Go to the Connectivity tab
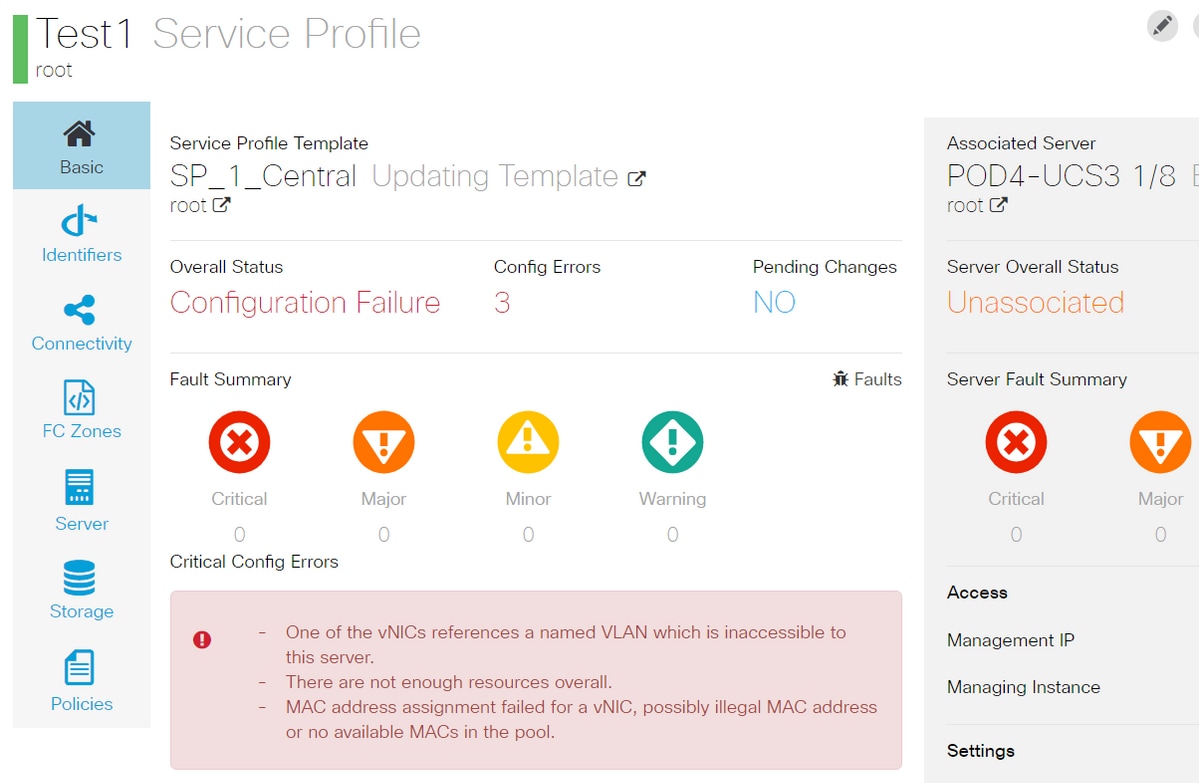 (x=81, y=322)
